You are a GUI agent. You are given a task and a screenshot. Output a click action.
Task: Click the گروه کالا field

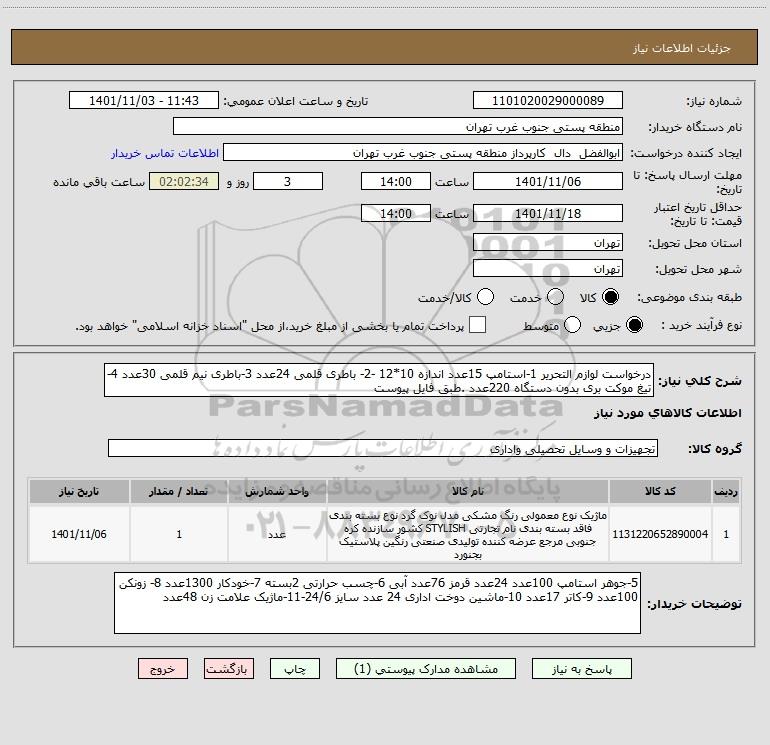pos(383,448)
